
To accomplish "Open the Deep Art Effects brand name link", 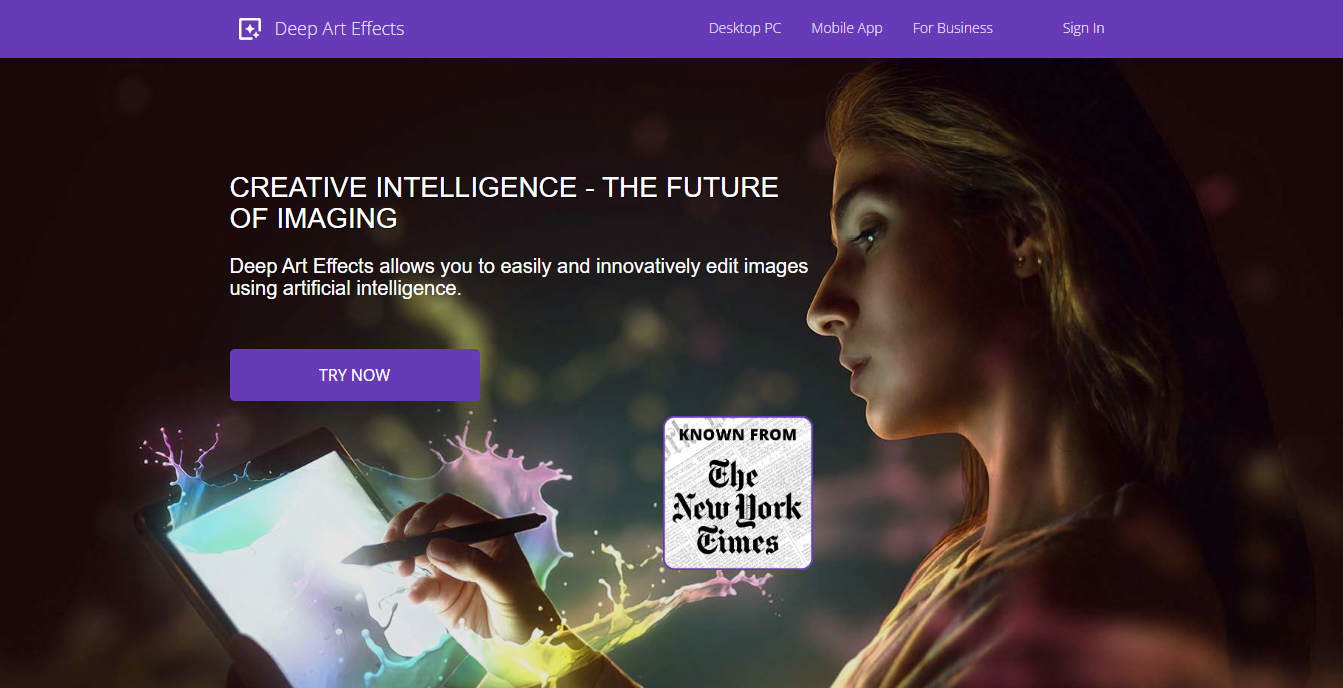I will coord(339,29).
